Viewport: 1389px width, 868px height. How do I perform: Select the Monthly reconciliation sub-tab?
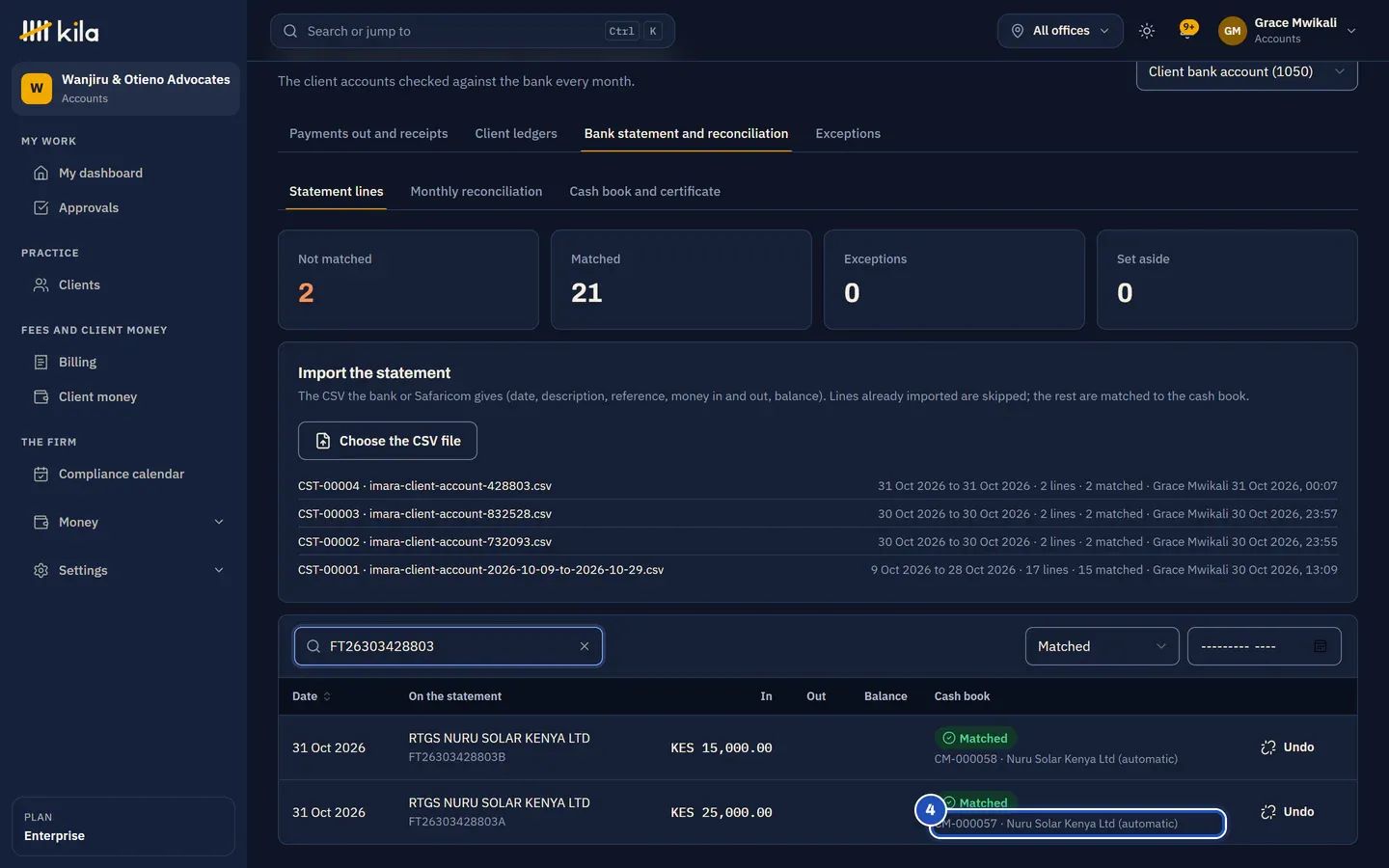[477, 191]
